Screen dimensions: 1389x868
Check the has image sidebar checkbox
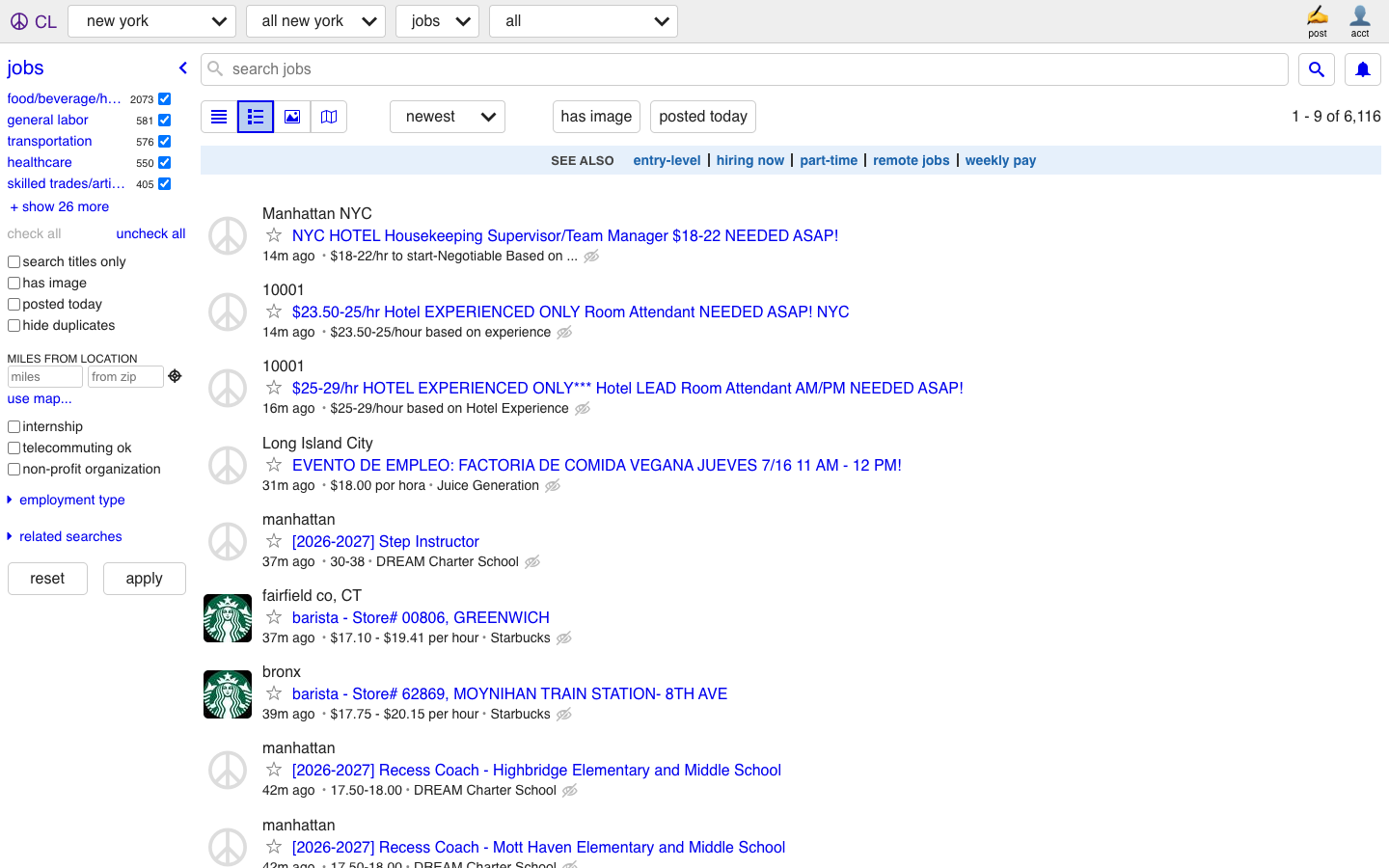(14, 283)
